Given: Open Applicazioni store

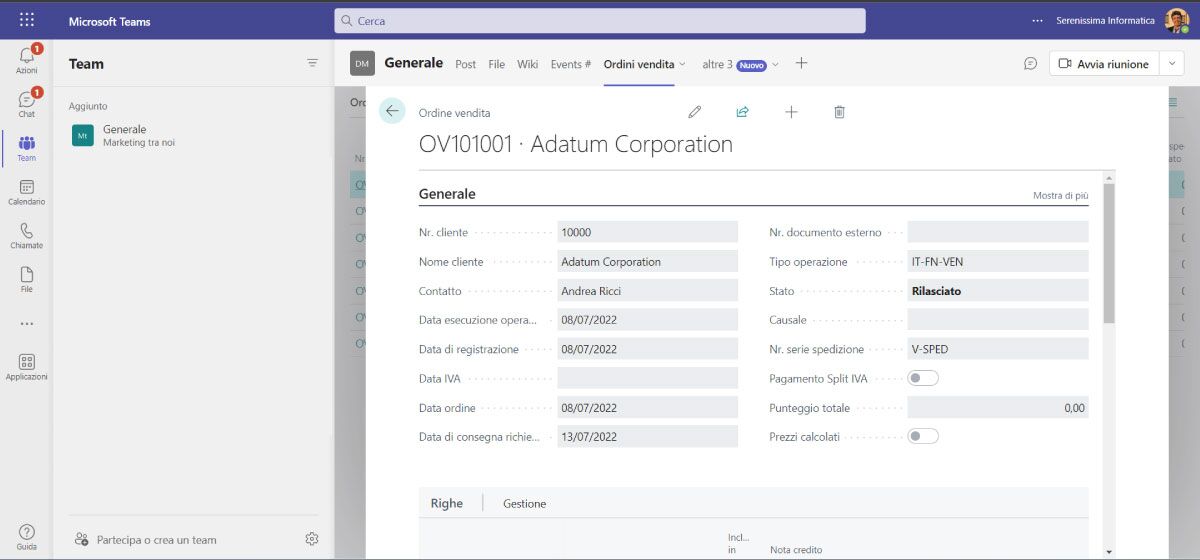Looking at the screenshot, I should pyautogui.click(x=27, y=367).
